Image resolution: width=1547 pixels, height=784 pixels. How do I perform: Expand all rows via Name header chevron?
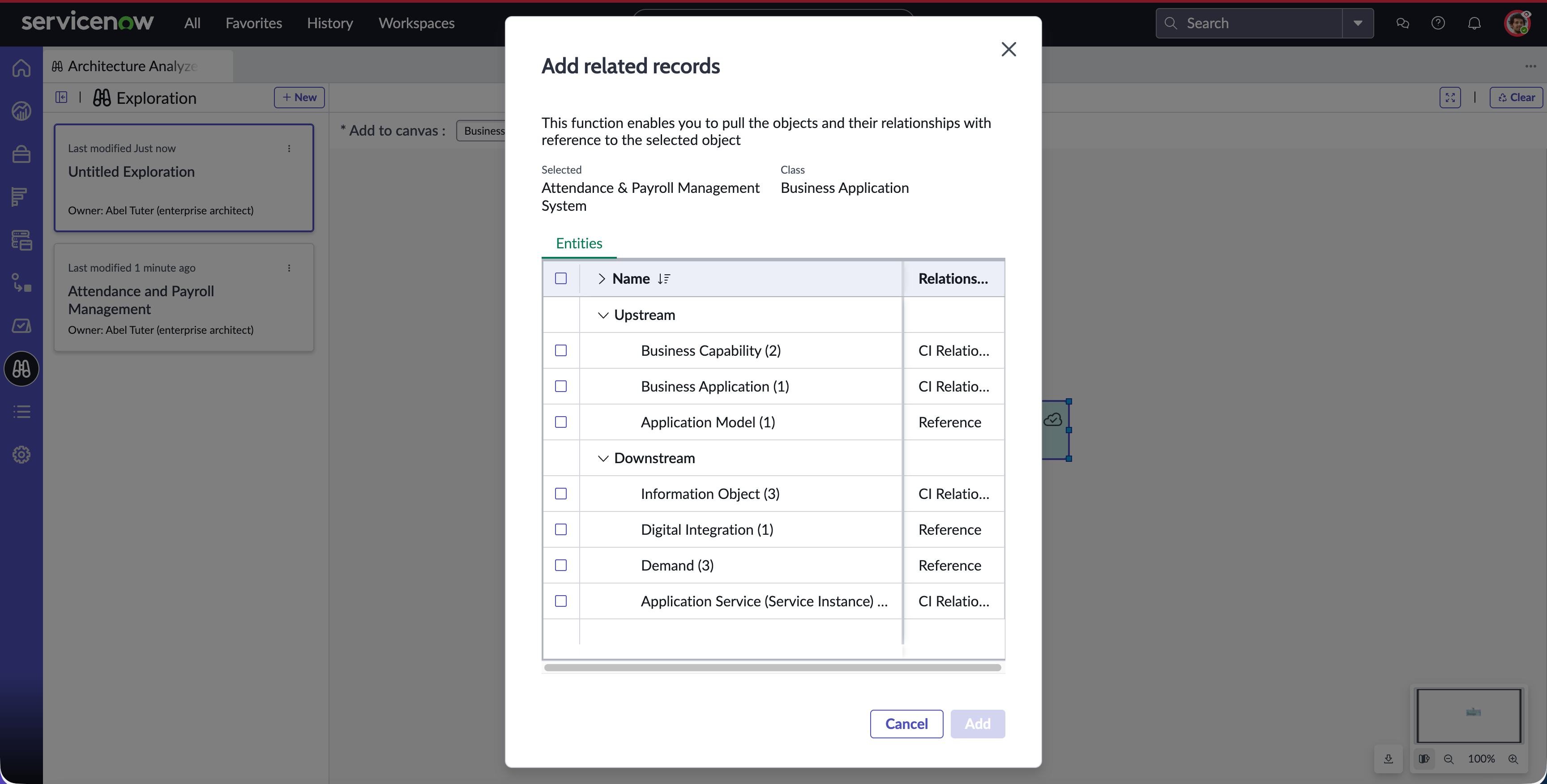pos(601,278)
